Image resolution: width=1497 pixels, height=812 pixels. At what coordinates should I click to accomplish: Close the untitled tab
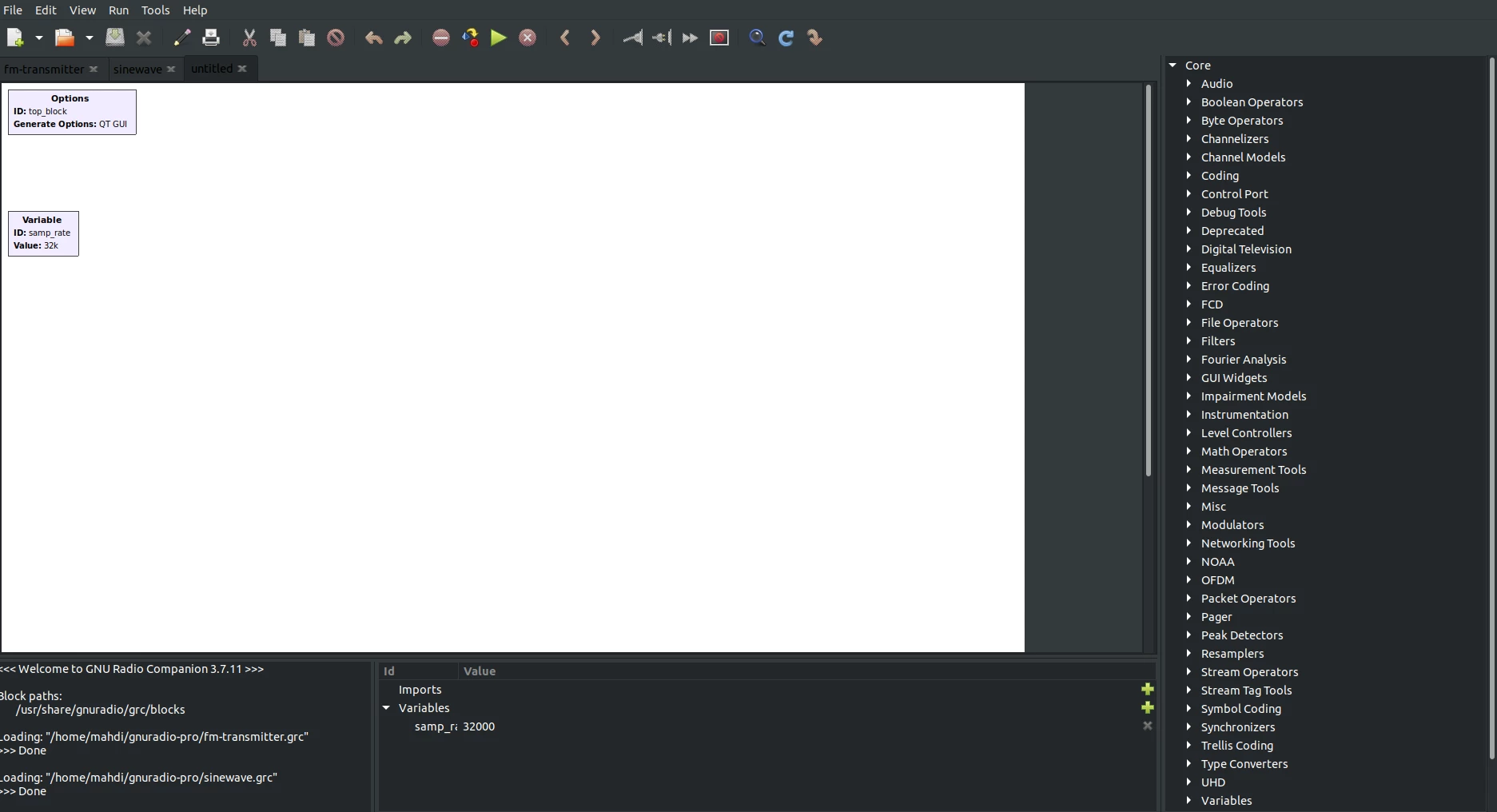point(242,69)
